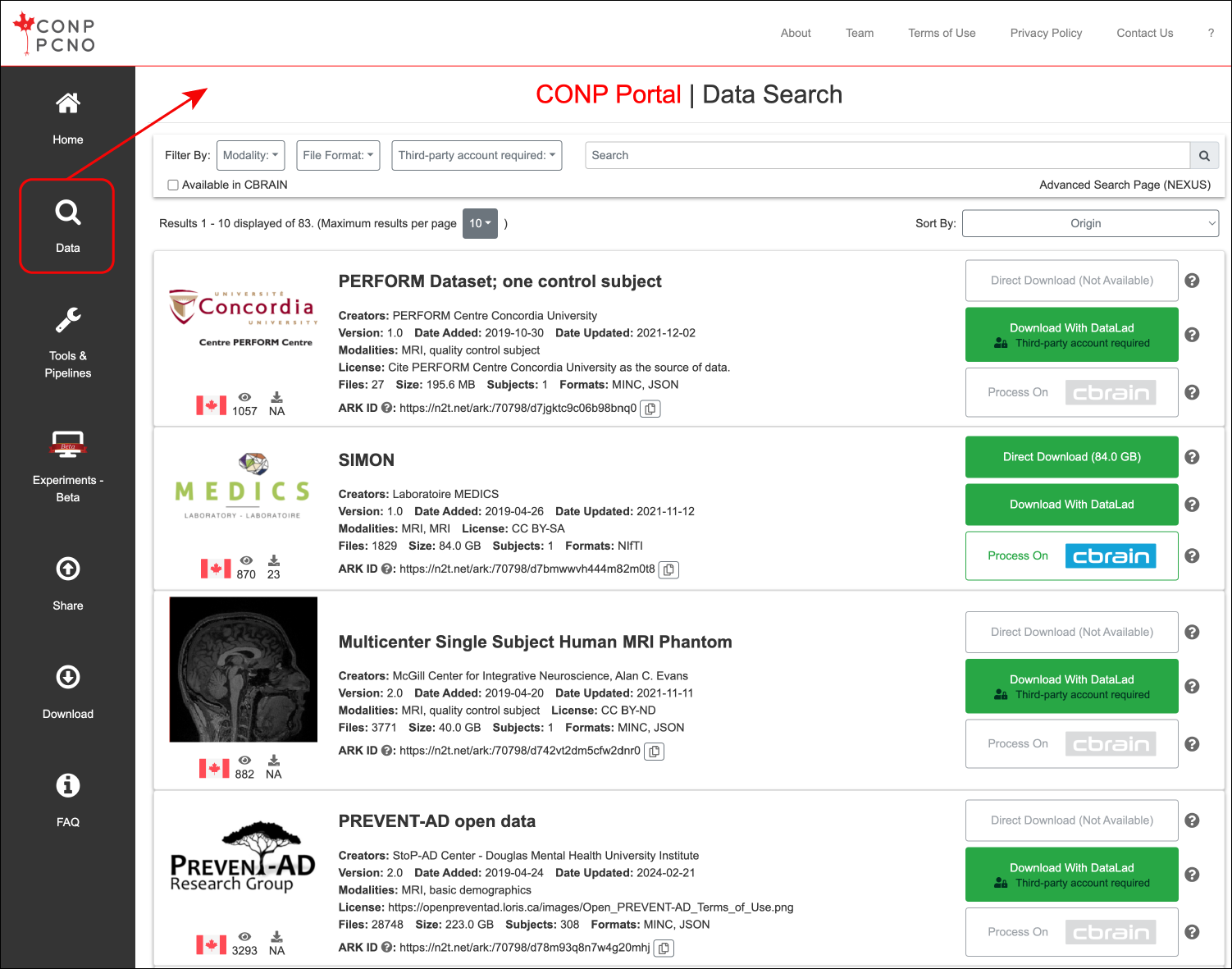Screen dimensions: 1232x969
Task: Open the About menu item
Action: [x=796, y=33]
